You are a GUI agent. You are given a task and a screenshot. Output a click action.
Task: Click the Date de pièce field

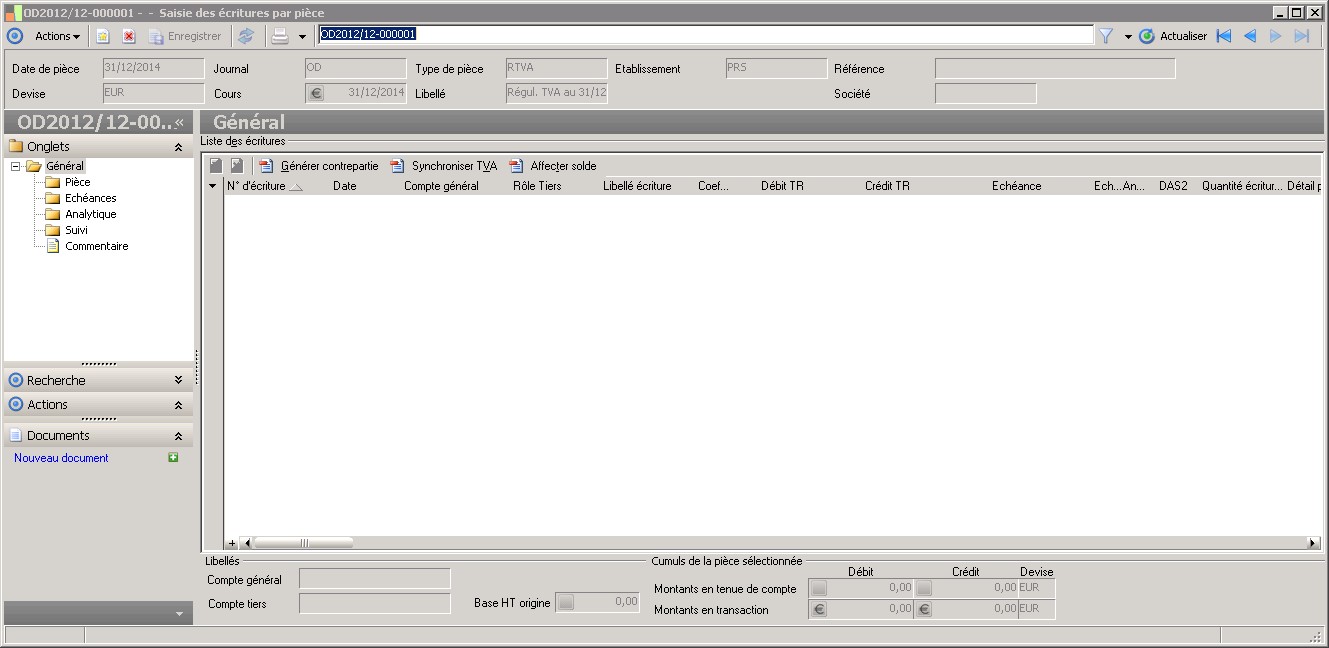coord(154,68)
